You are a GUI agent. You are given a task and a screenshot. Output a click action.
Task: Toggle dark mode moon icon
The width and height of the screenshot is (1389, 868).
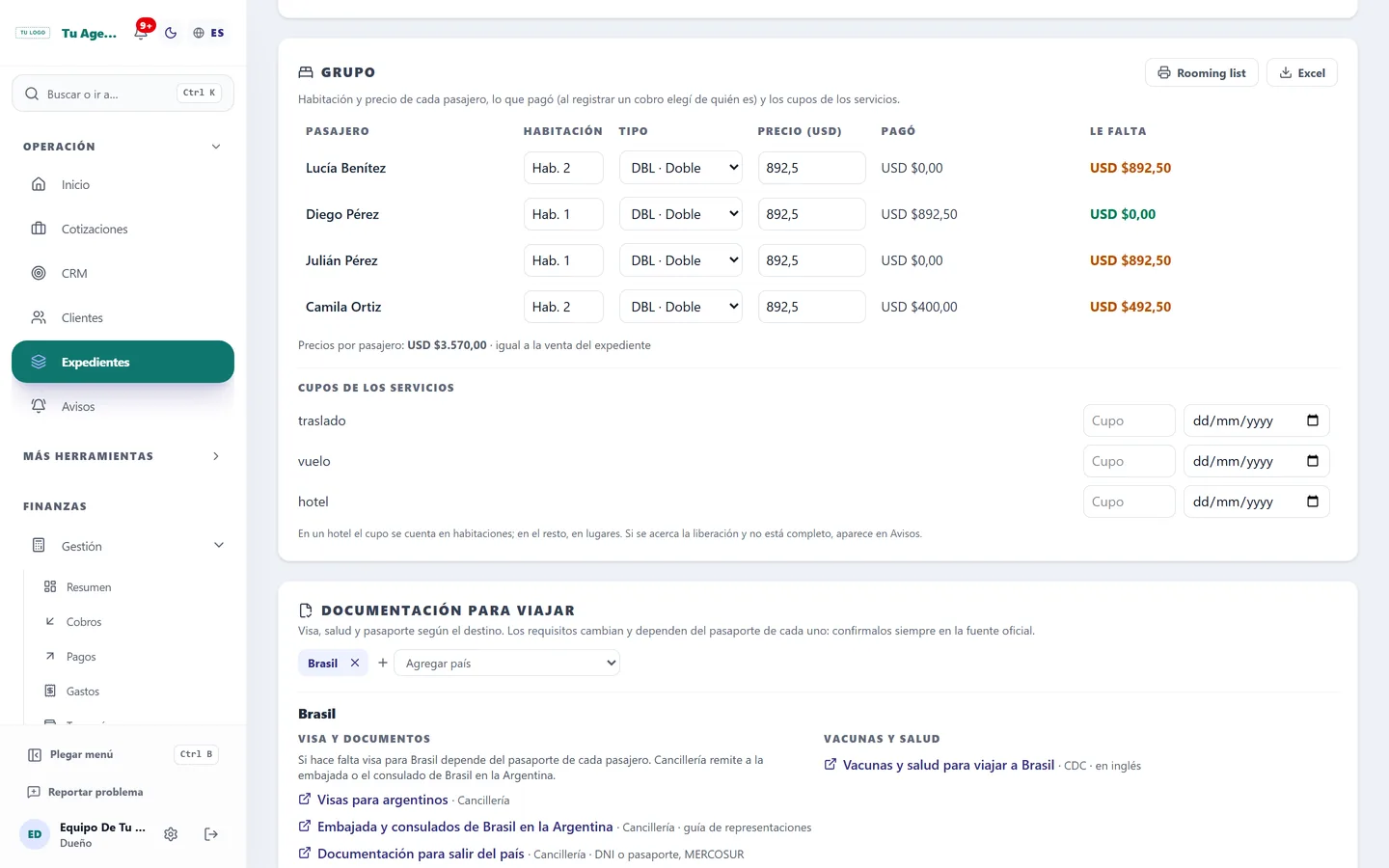171,33
